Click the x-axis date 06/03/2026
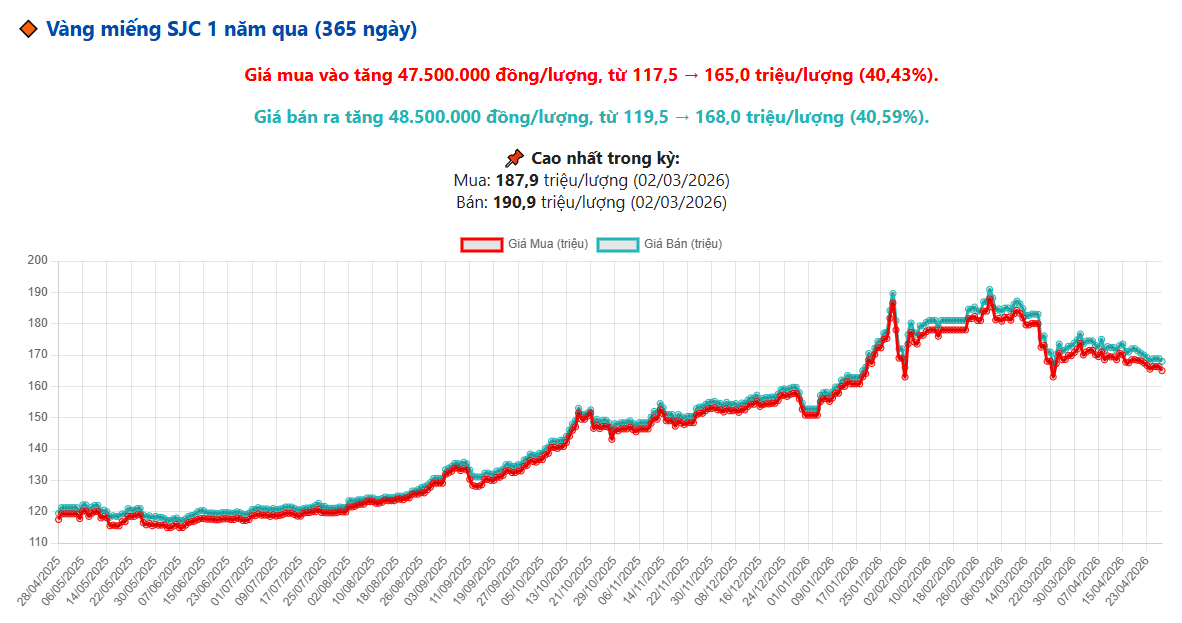Image resolution: width=1182 pixels, height=623 pixels. point(981,581)
